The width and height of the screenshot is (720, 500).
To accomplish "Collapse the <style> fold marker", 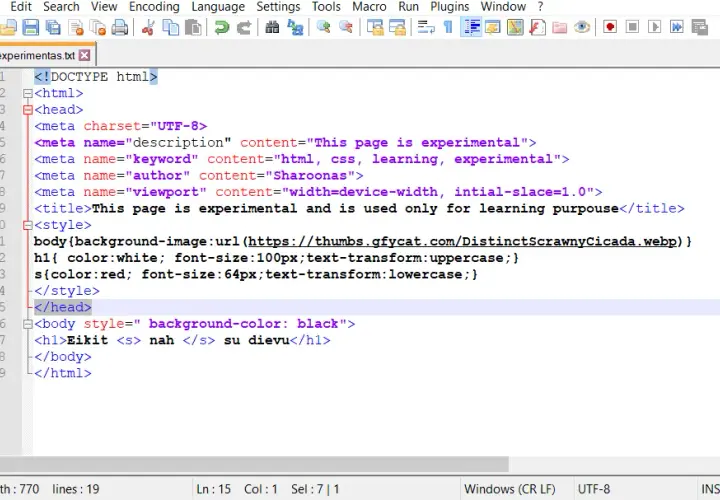I will coord(28,225).
